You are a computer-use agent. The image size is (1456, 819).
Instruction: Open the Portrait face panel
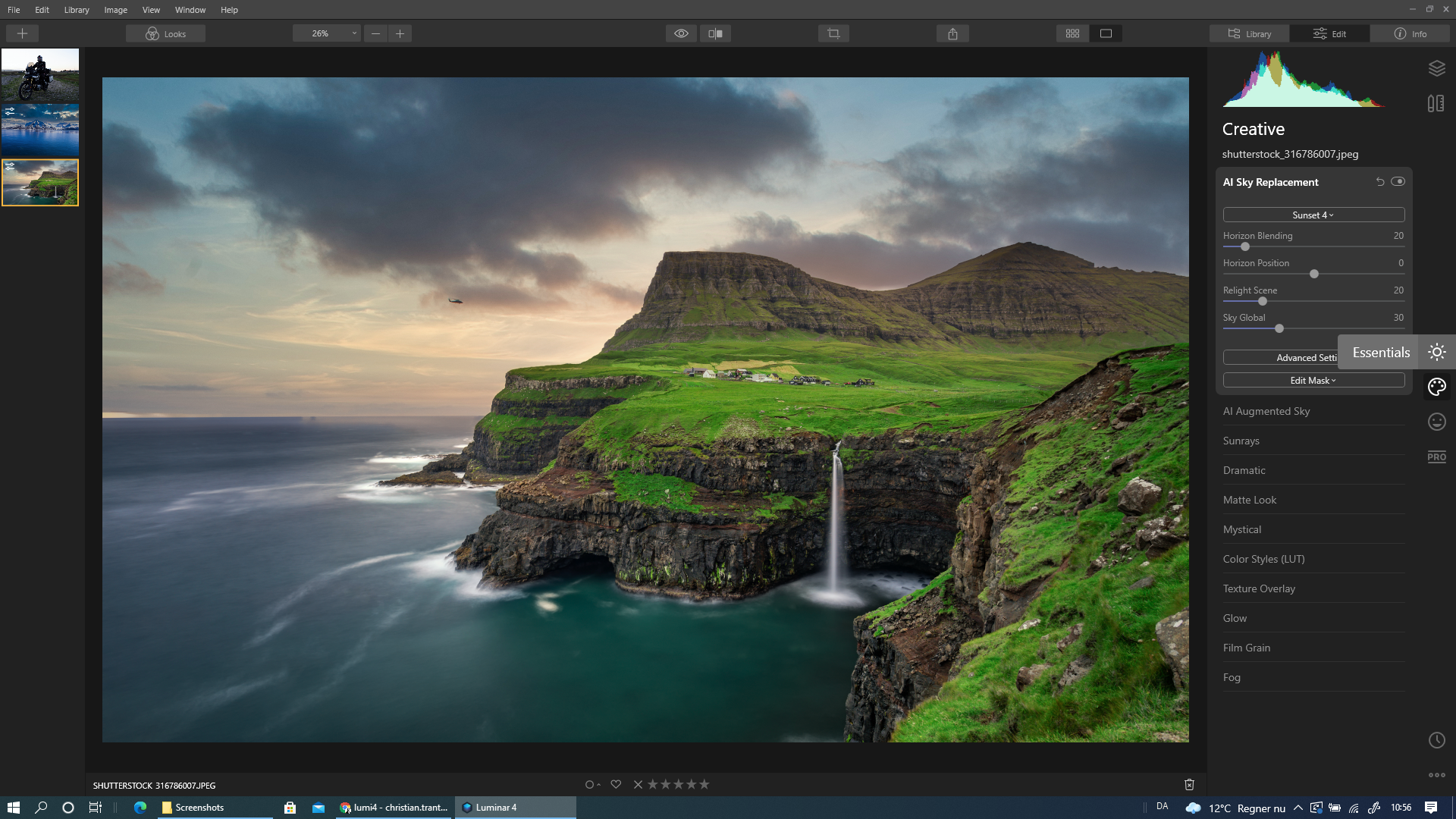(1437, 422)
